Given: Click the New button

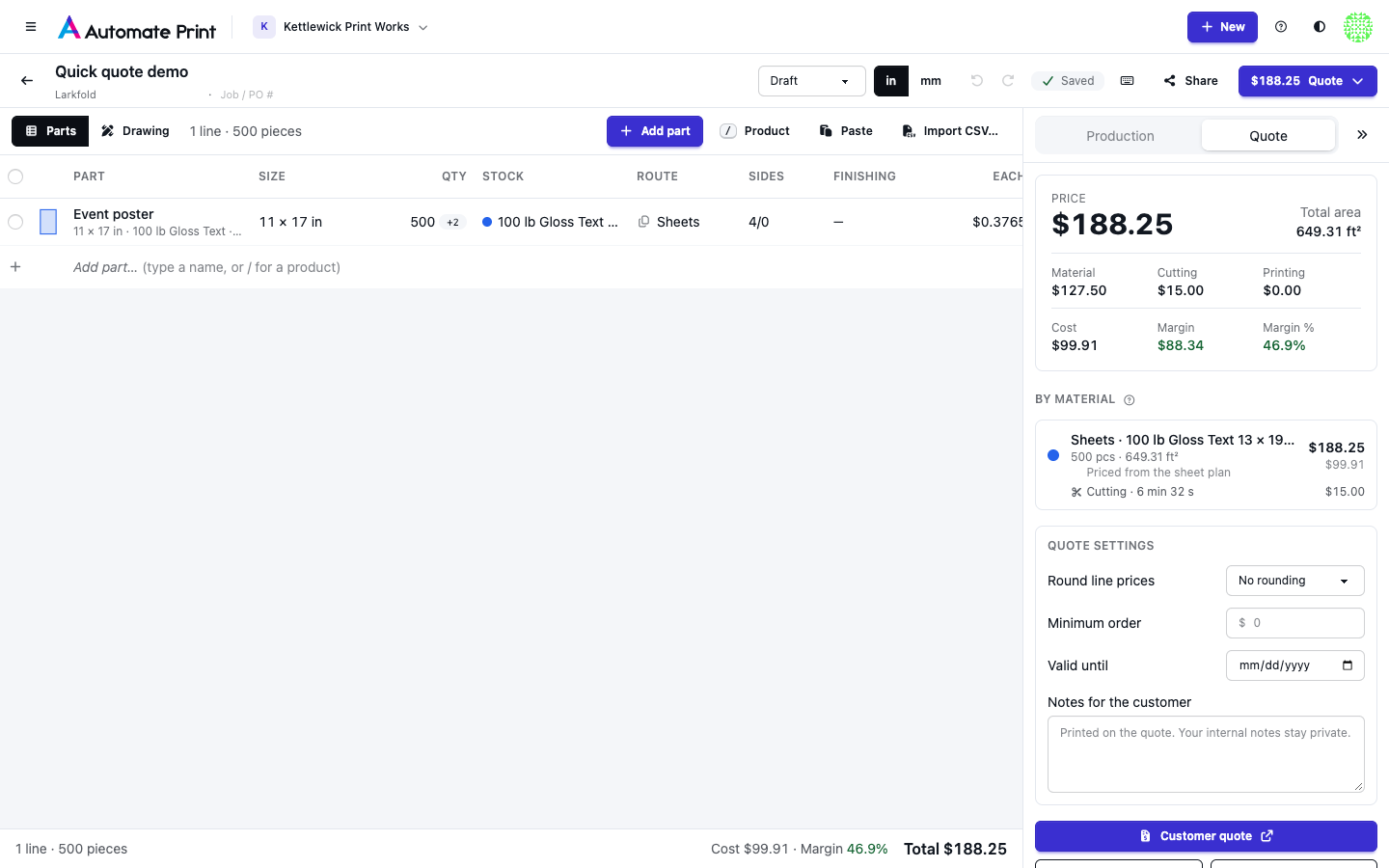Looking at the screenshot, I should (x=1222, y=27).
